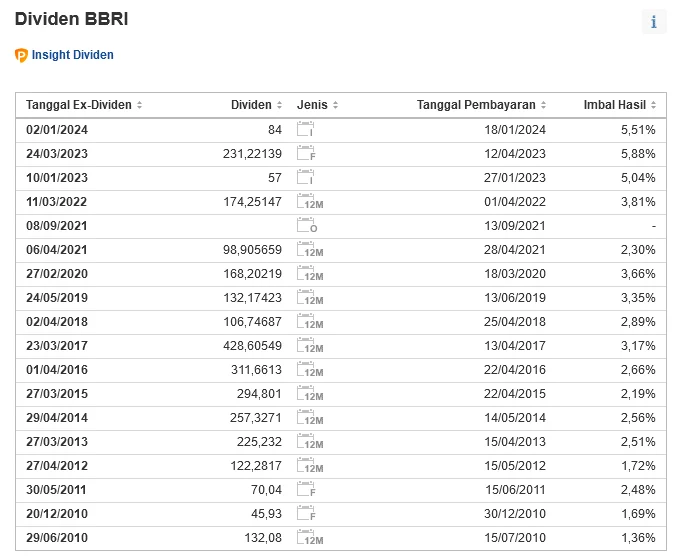Select ex-dividend date 08/09/2021
The height and width of the screenshot is (559, 681).
(x=56, y=226)
